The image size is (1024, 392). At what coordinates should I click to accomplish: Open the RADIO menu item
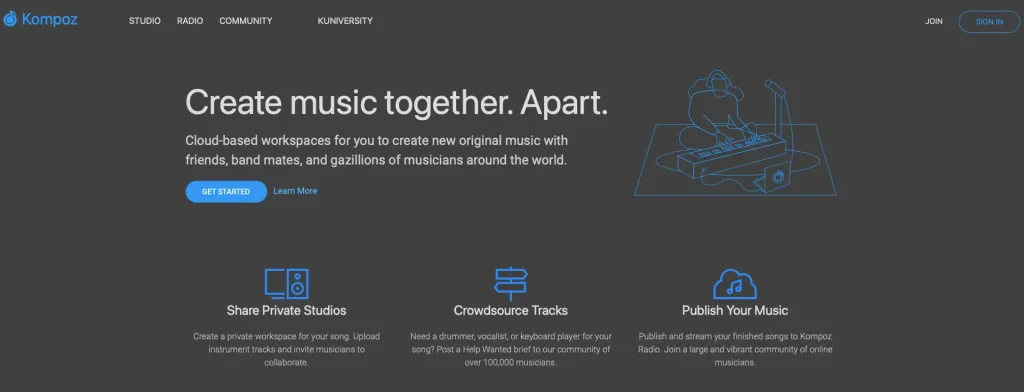click(x=190, y=21)
